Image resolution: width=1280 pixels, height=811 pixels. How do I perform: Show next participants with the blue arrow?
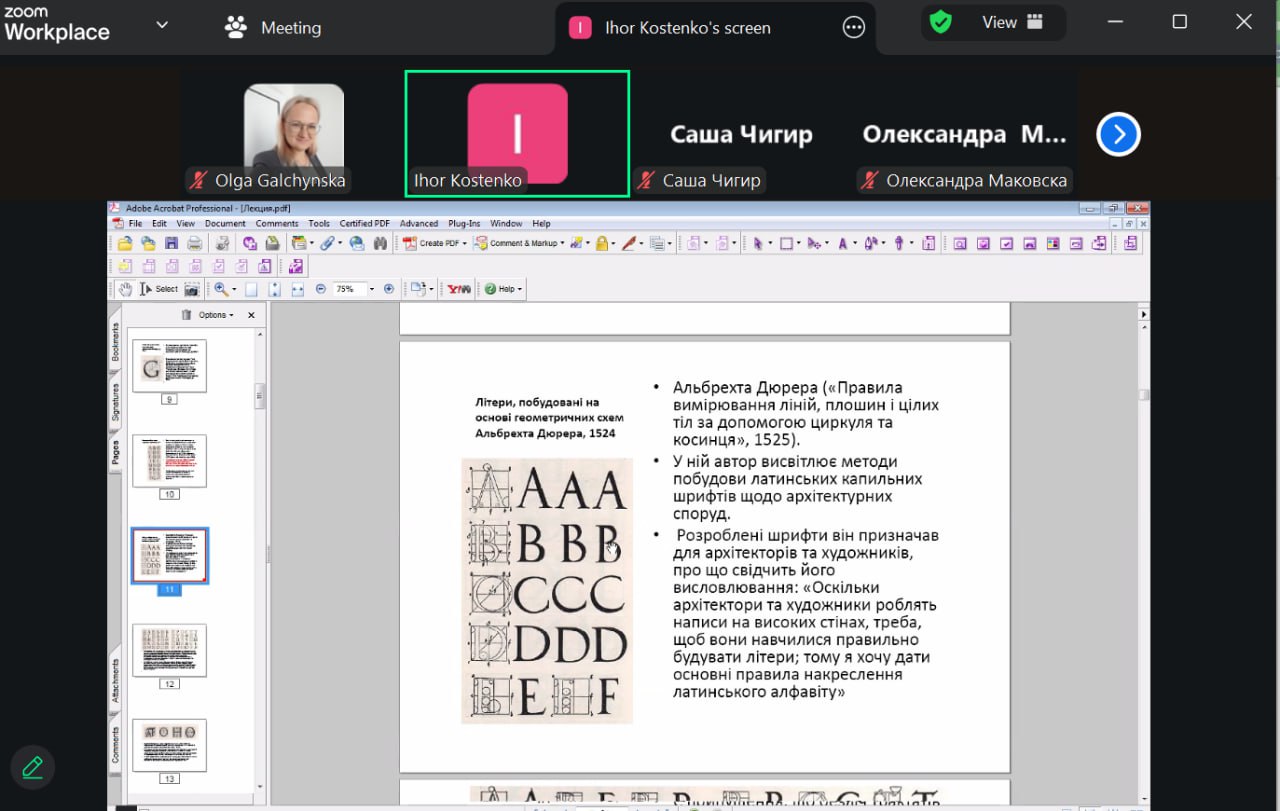click(x=1118, y=134)
